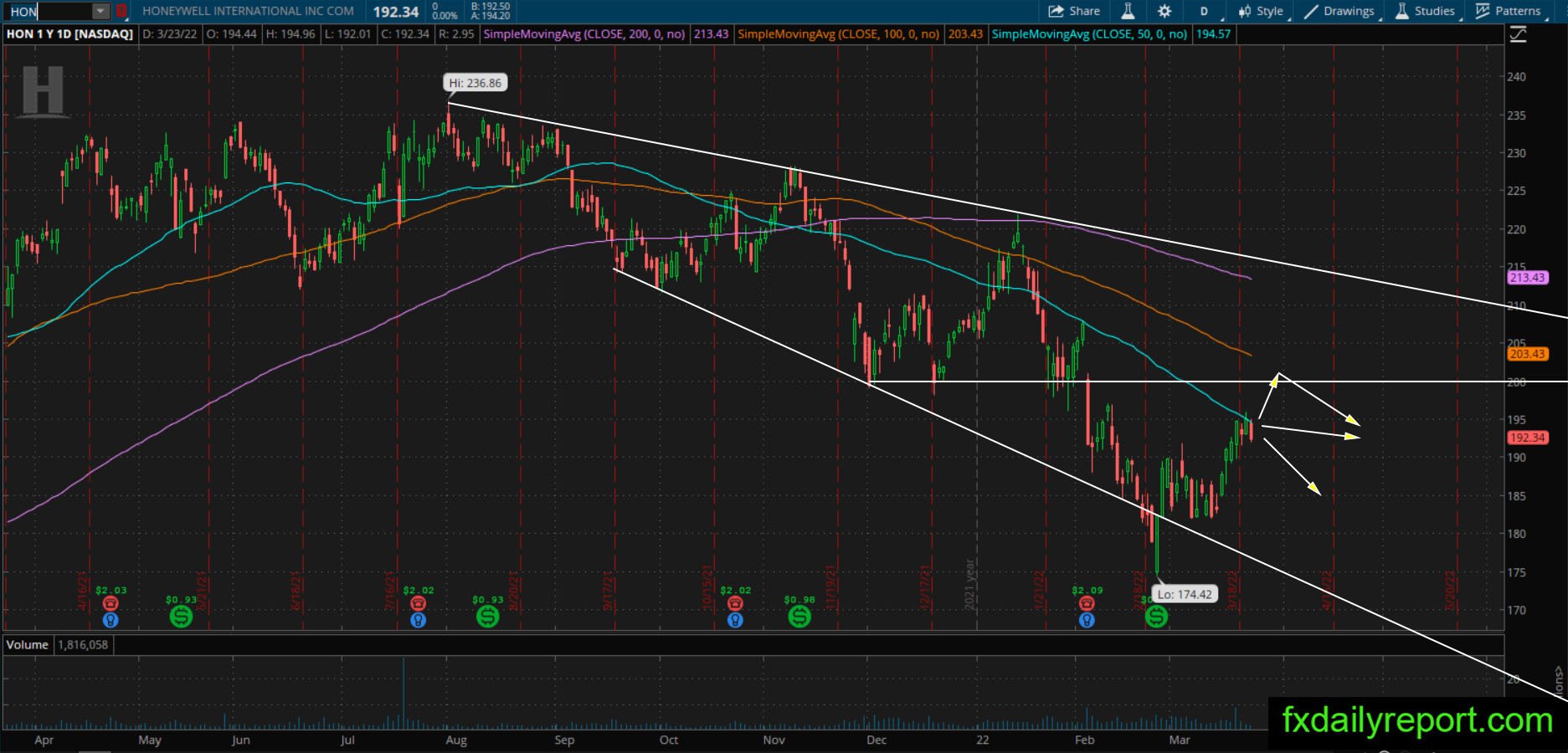Click the 1/21/22 expiration date marker
This screenshot has width=1568, height=753.
click(x=1040, y=590)
